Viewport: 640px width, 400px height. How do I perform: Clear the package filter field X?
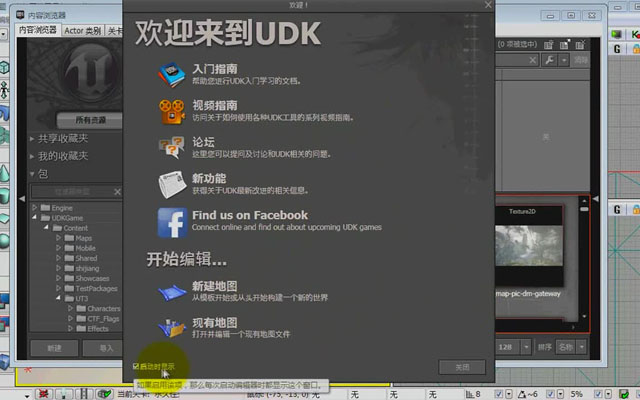pos(117,191)
